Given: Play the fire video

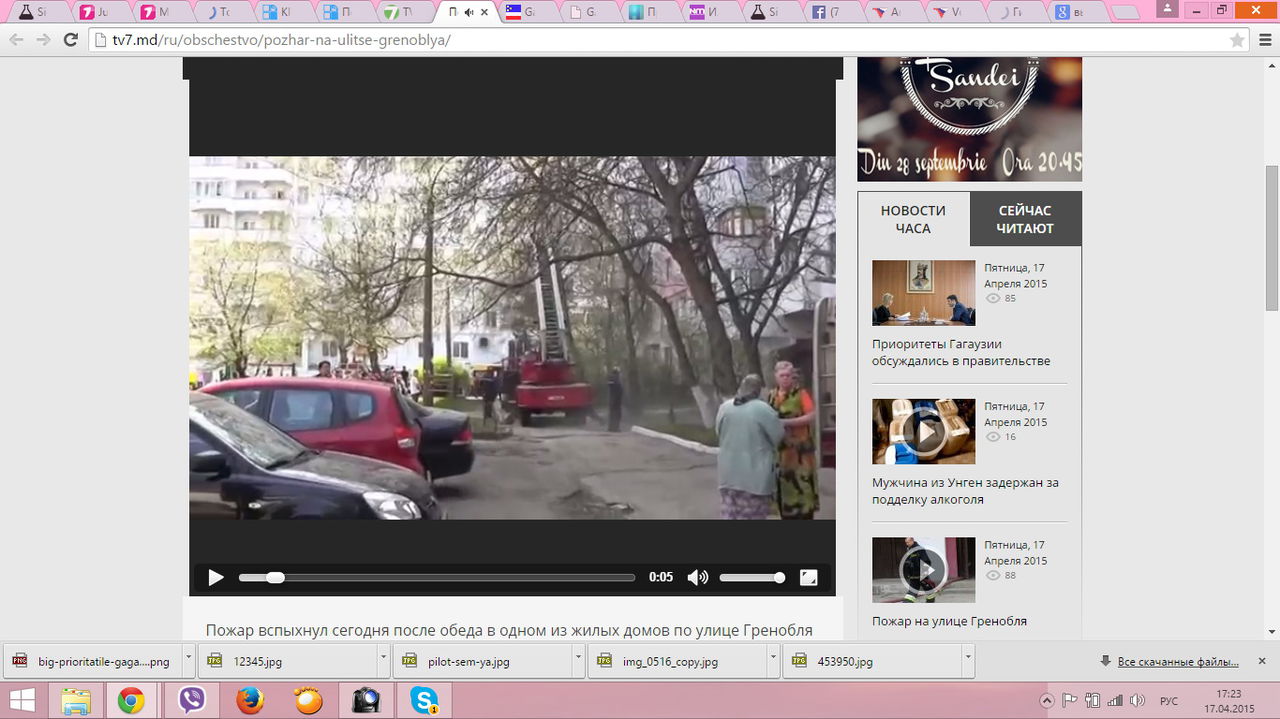Looking at the screenshot, I should pyautogui.click(x=215, y=578).
